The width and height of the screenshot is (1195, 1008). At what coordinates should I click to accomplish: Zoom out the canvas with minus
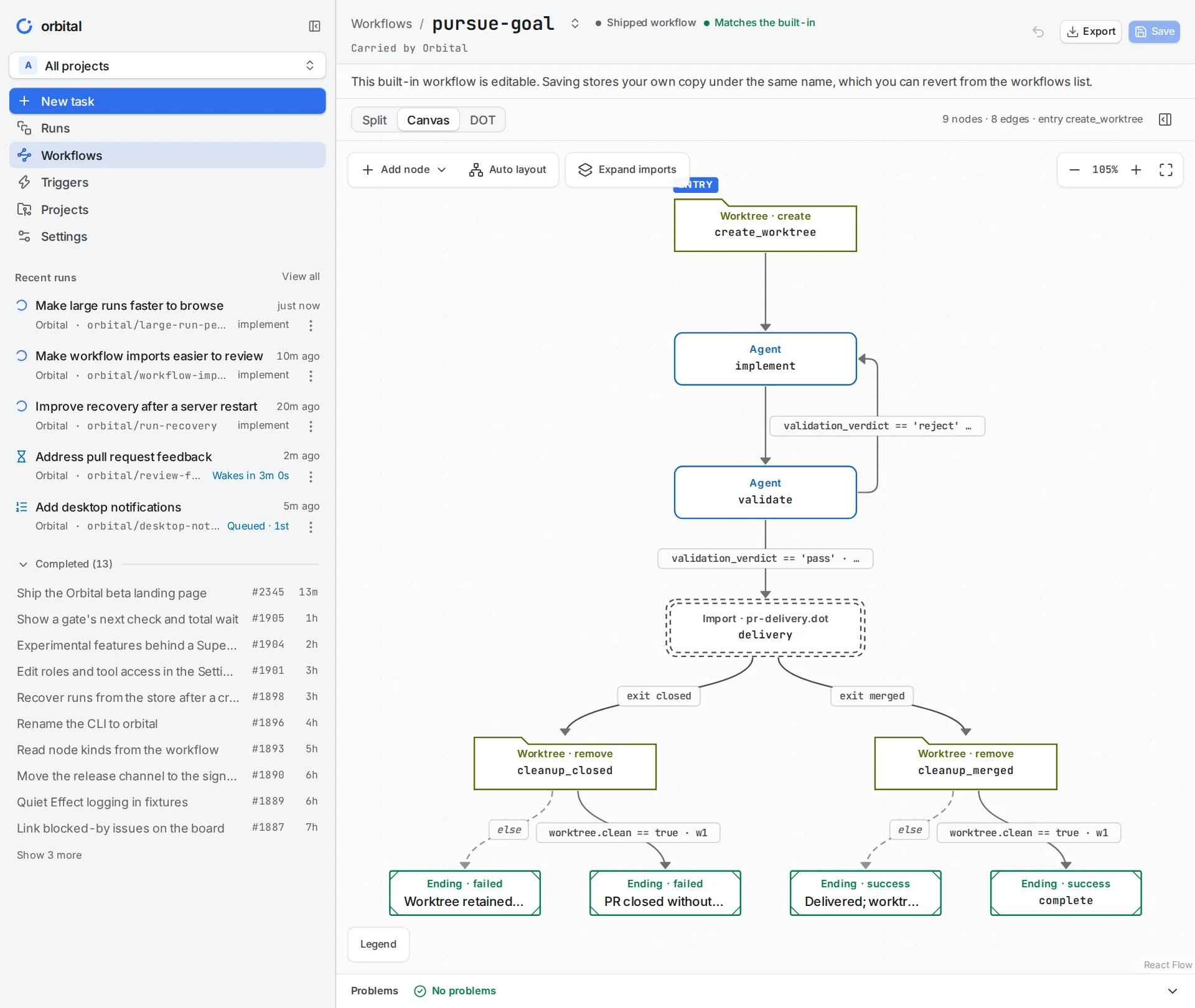point(1074,170)
